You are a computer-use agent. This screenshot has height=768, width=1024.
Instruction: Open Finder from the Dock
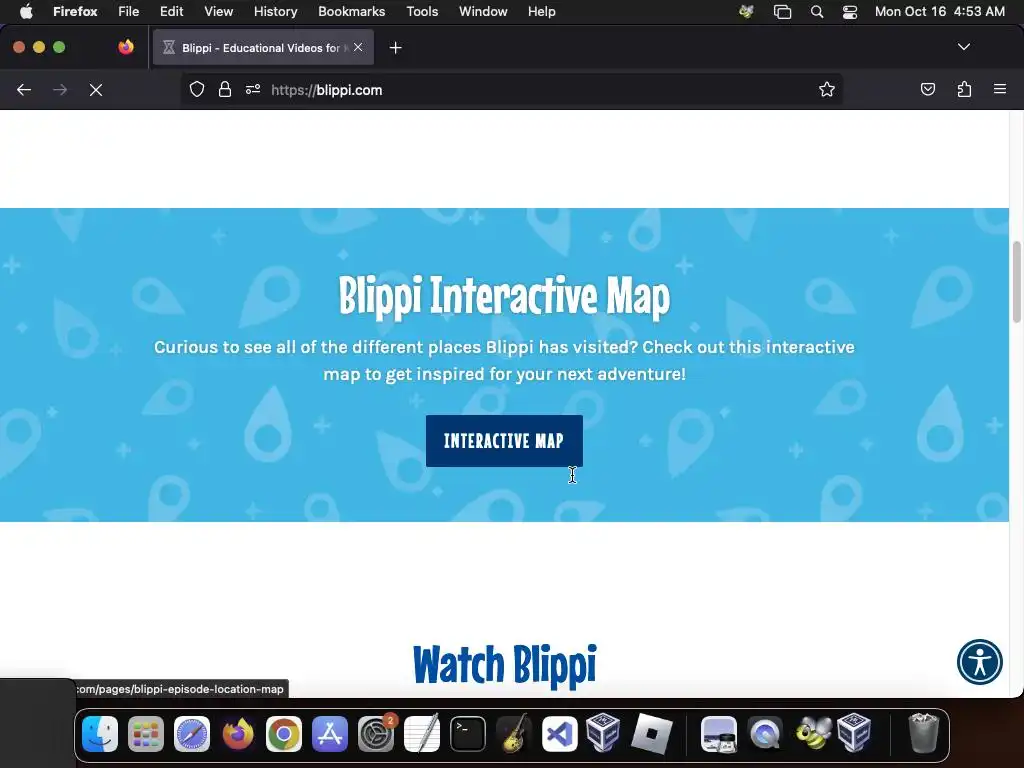[100, 734]
